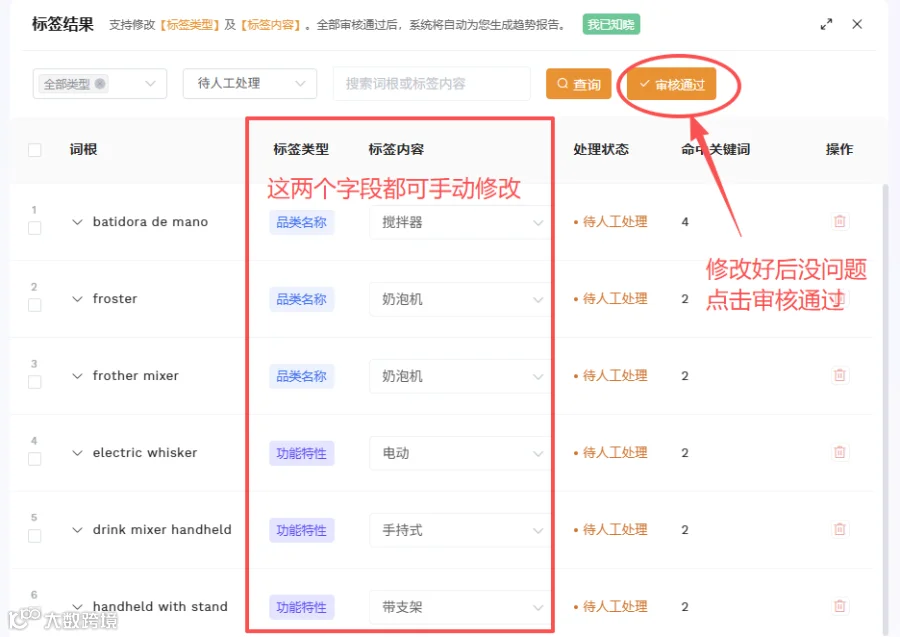The height and width of the screenshot is (637, 900).
Task: Click keyword count 4 for batidora de mano
Action: coord(685,222)
